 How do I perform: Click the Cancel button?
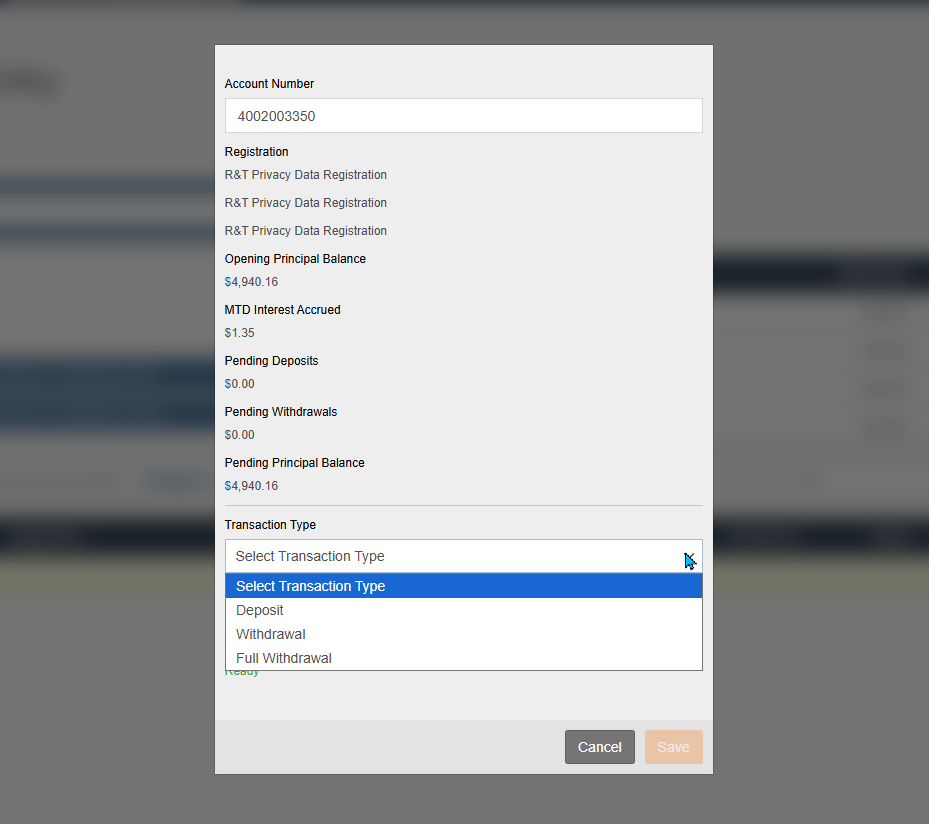[x=600, y=747]
